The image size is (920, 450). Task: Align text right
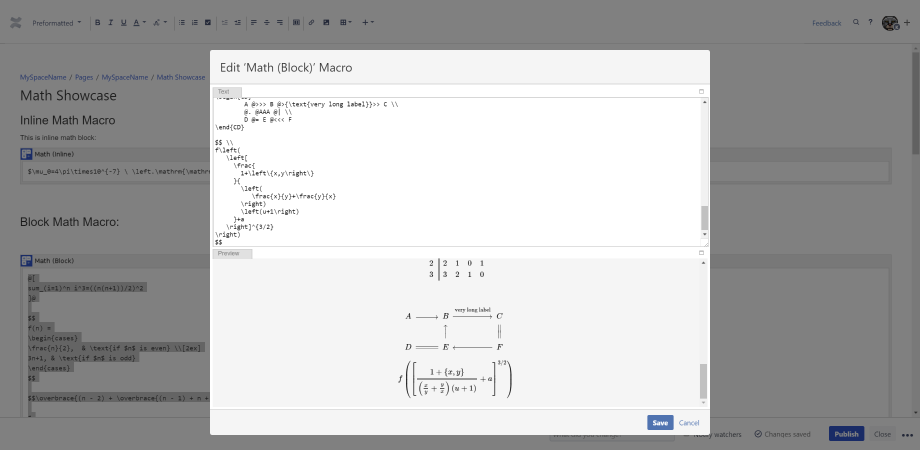pyautogui.click(x=280, y=23)
